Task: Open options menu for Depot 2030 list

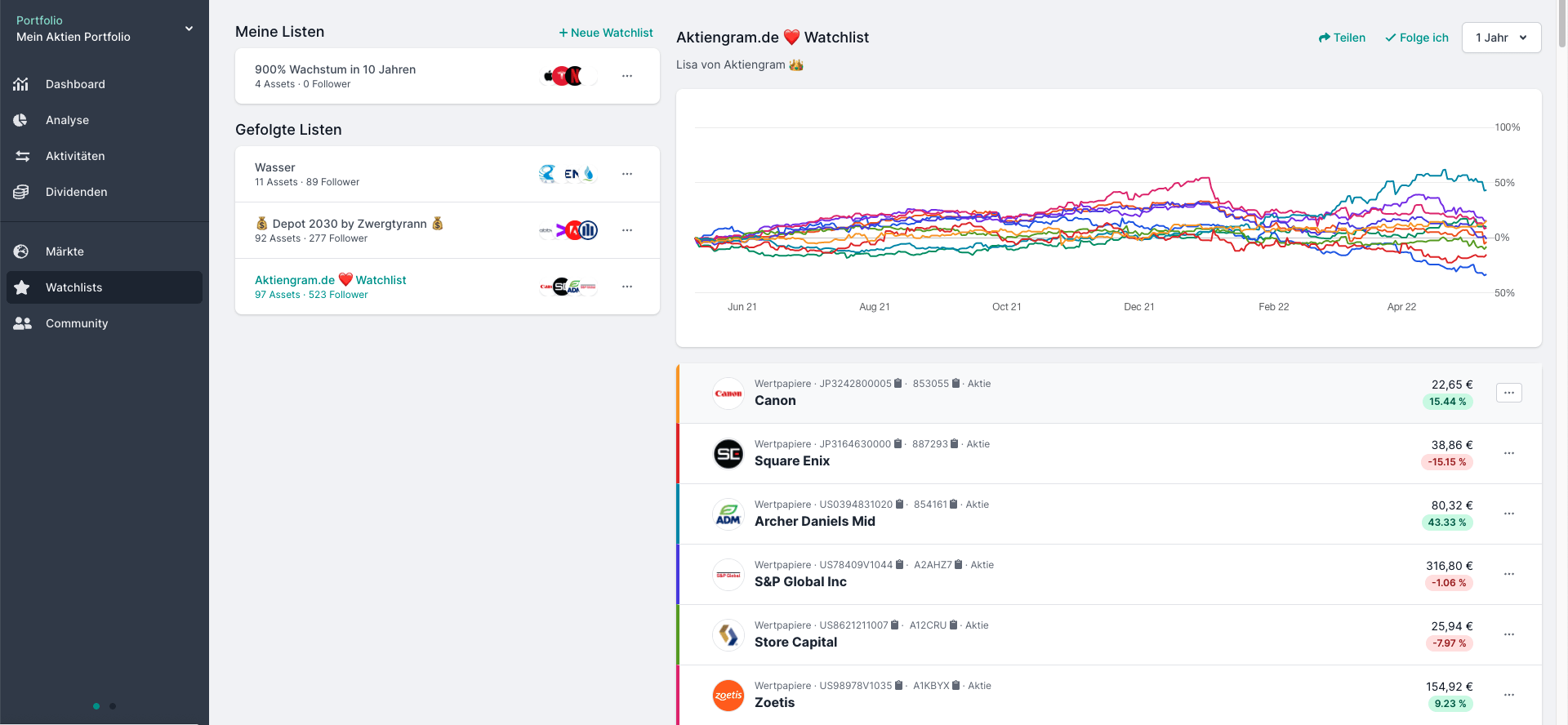Action: point(627,230)
